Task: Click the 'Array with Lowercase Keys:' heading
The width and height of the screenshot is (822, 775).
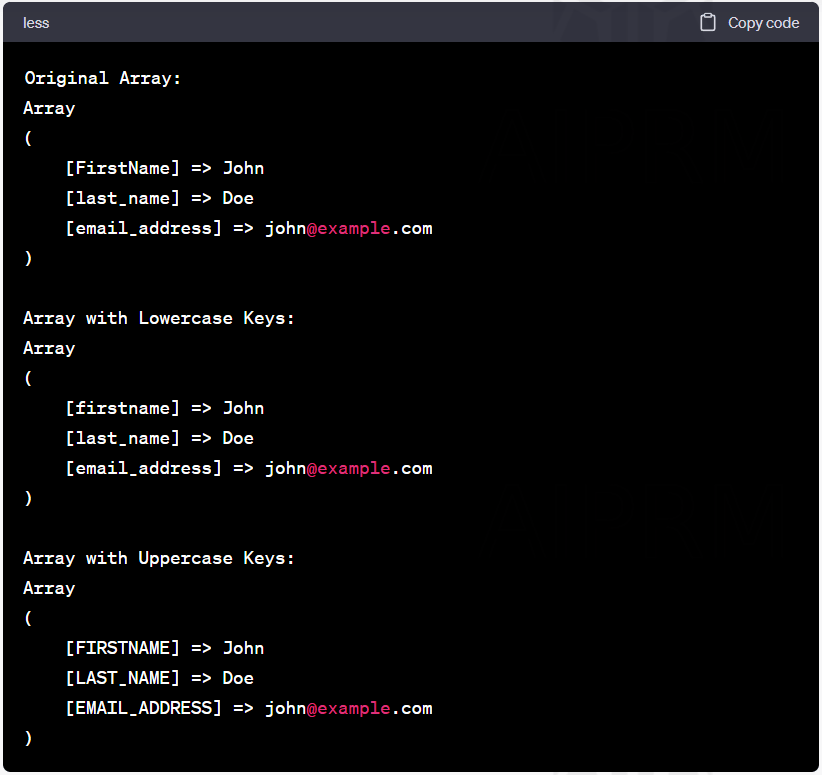Action: tap(158, 318)
